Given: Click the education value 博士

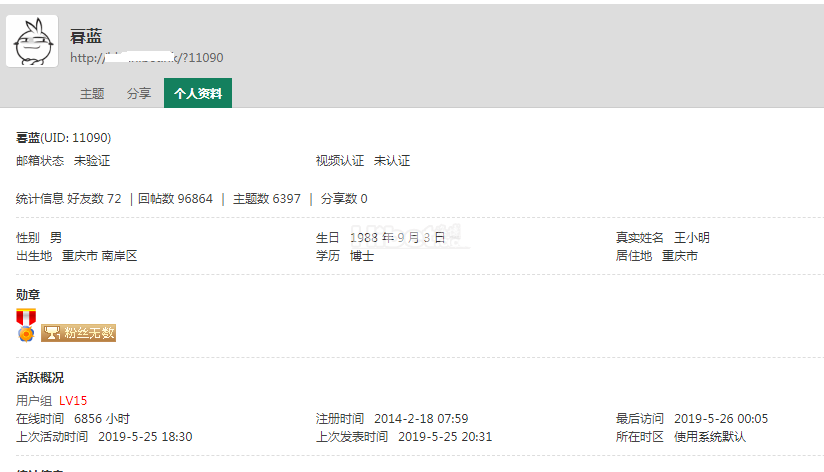Looking at the screenshot, I should (x=362, y=256).
